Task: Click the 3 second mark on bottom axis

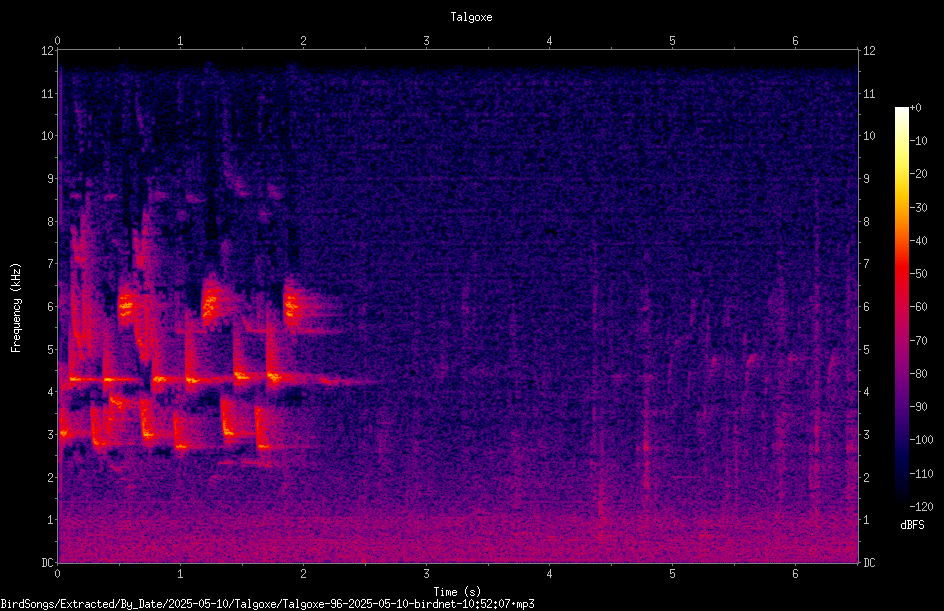Action: (426, 574)
